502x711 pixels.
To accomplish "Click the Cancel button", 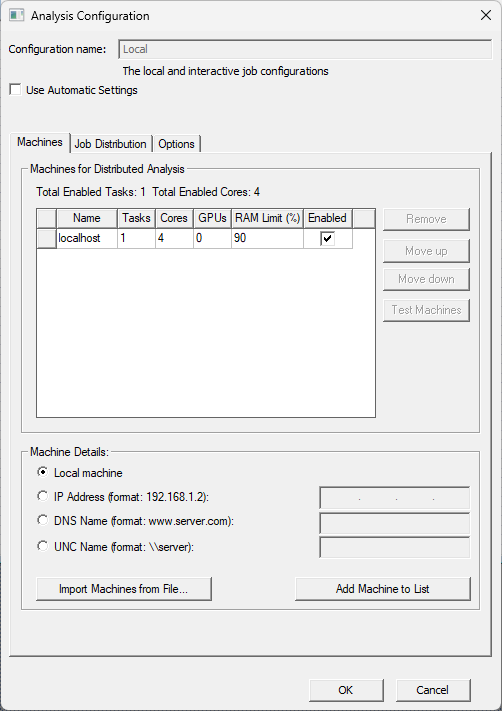I will 433,690.
